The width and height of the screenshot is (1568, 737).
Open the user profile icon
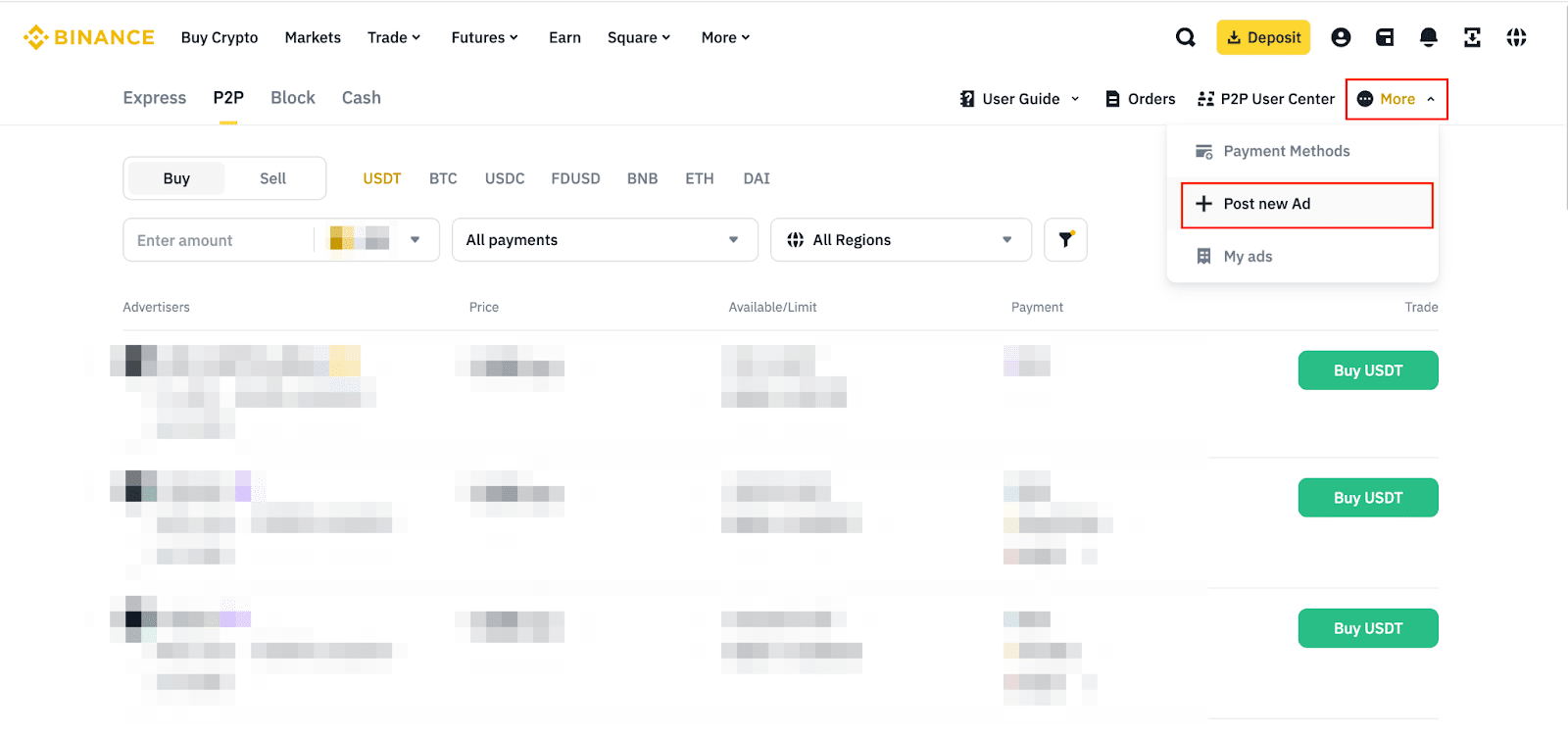pos(1341,37)
